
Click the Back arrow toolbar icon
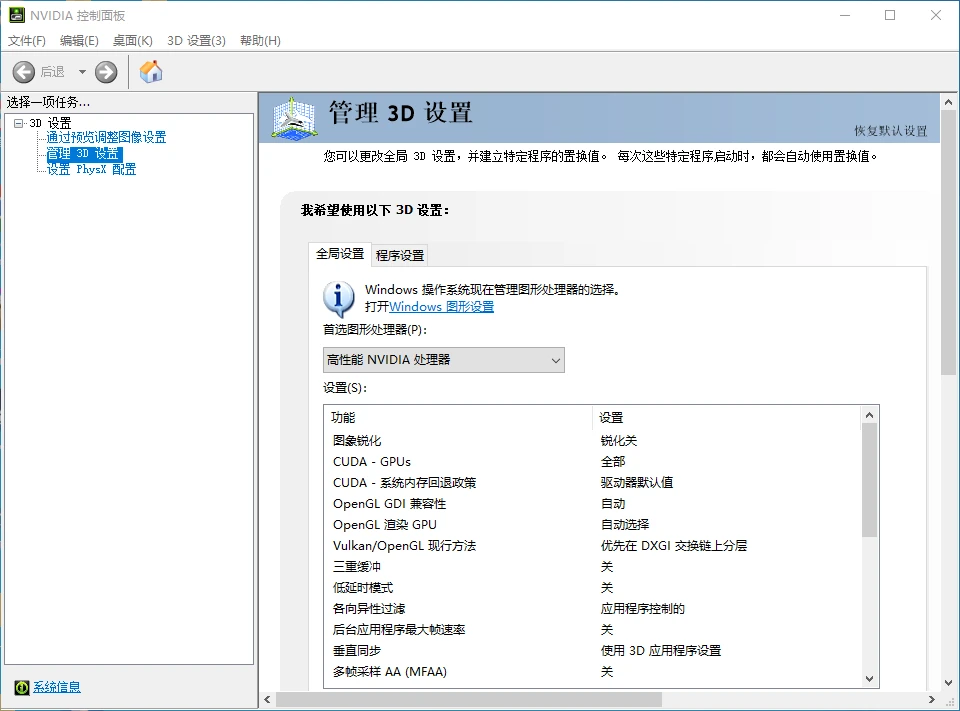click(x=24, y=72)
